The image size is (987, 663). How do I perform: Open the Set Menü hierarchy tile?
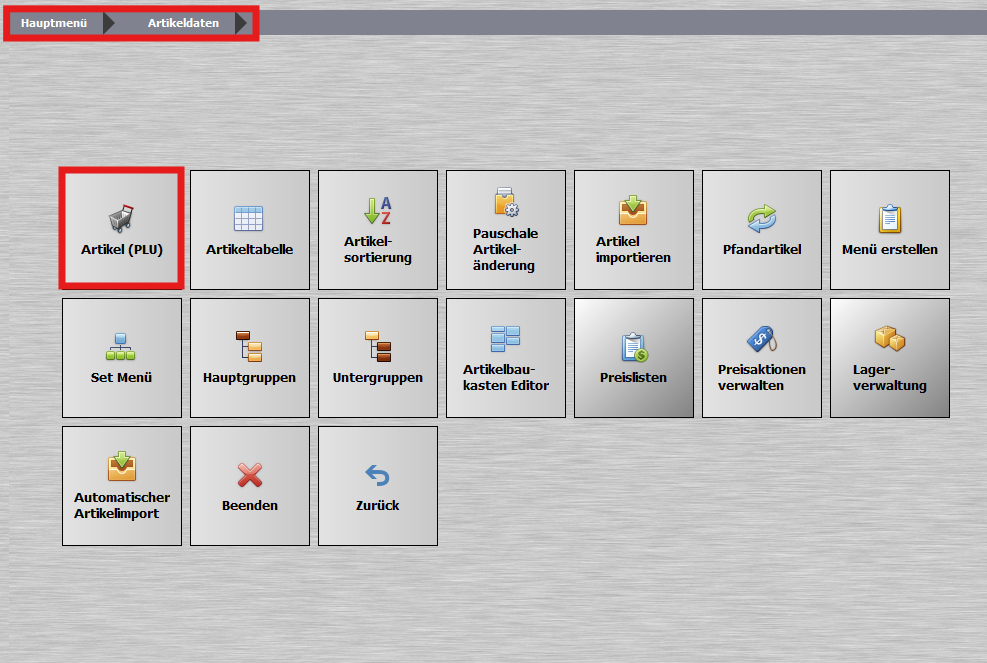click(121, 358)
